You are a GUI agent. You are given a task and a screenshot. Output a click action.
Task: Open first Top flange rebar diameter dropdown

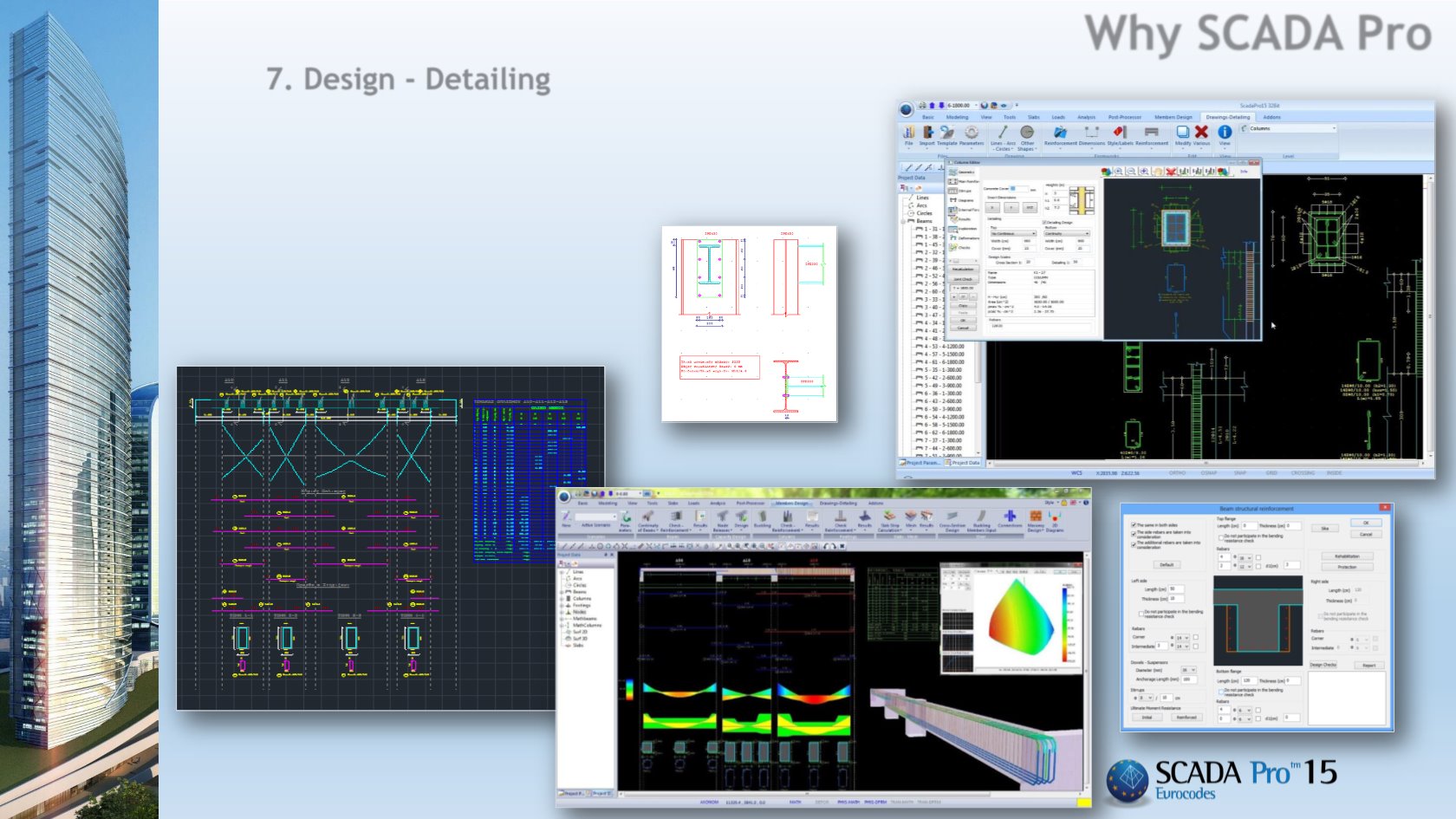pos(1245,558)
